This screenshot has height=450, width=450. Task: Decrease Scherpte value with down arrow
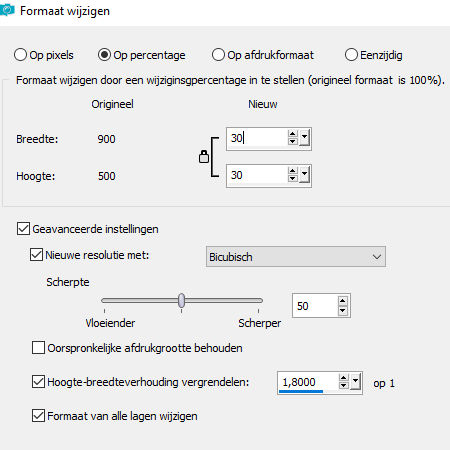343,311
